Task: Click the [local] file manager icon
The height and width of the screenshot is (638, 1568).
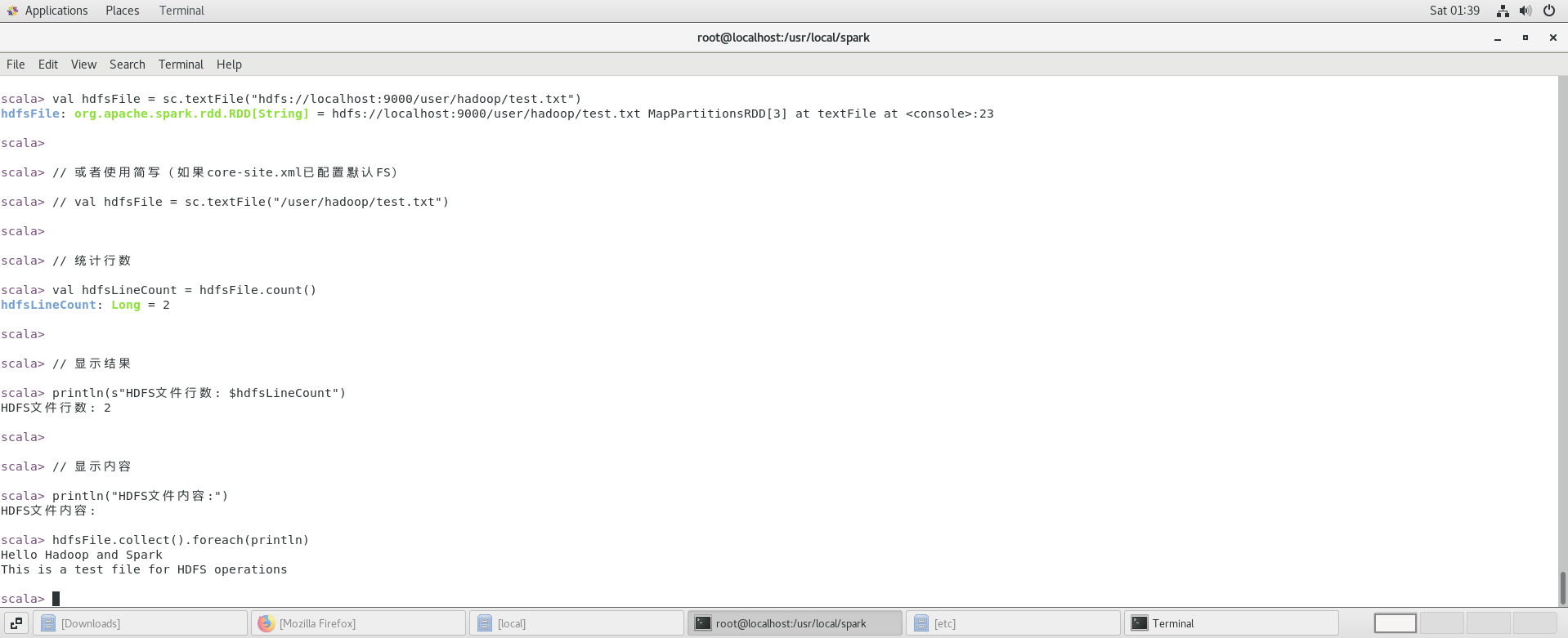Action: pos(485,623)
